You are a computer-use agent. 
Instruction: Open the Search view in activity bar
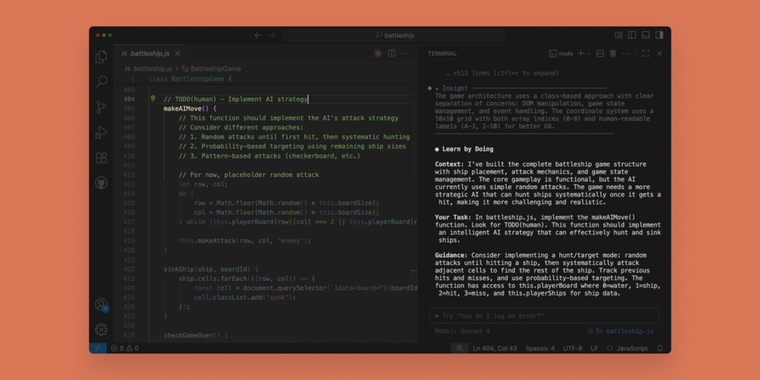tap(101, 82)
